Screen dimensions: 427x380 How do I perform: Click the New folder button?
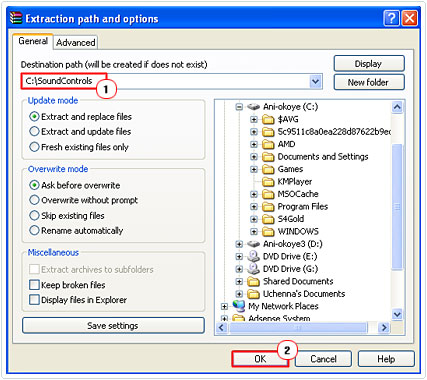369,82
